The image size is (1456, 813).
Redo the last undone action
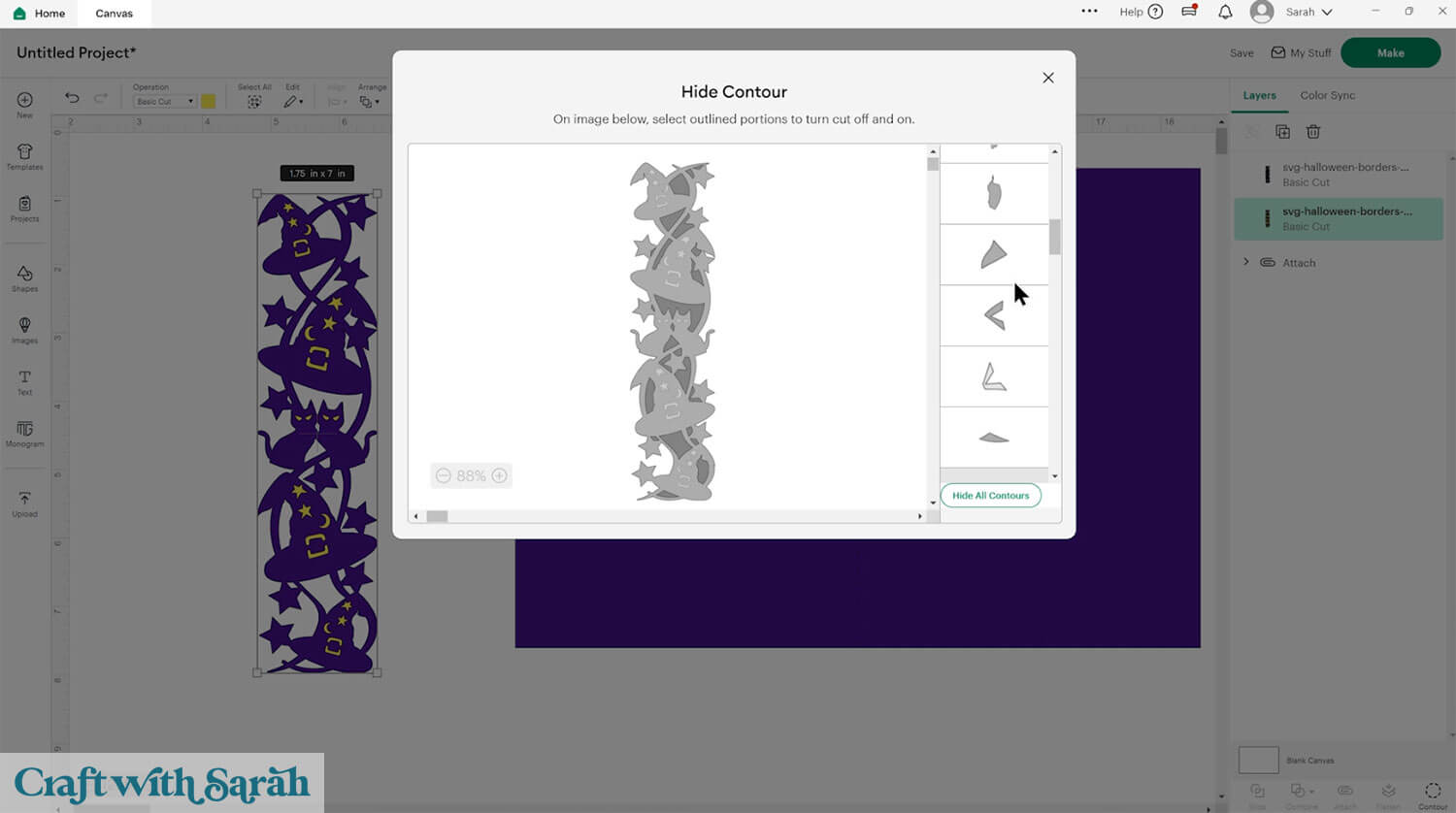click(100, 98)
